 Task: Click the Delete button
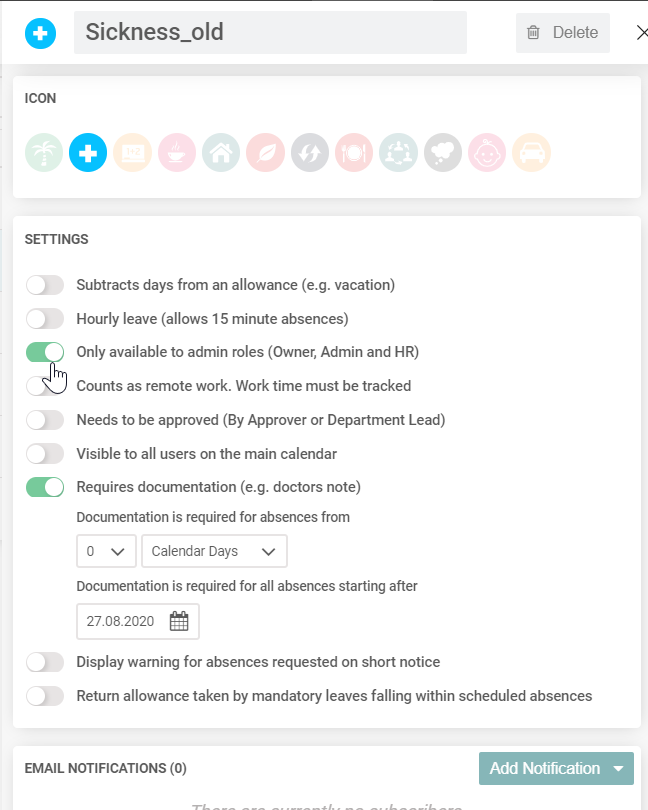point(562,33)
